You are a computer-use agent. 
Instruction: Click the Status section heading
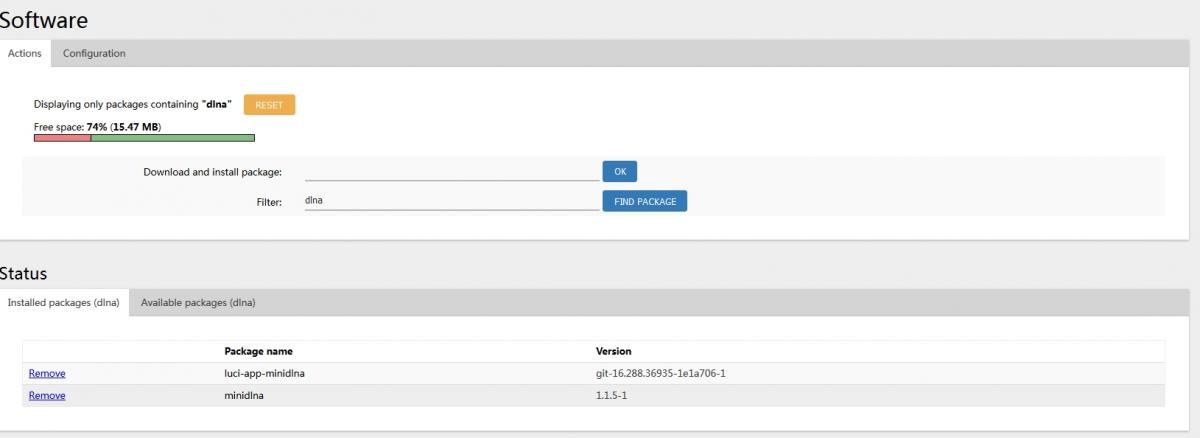[23, 273]
